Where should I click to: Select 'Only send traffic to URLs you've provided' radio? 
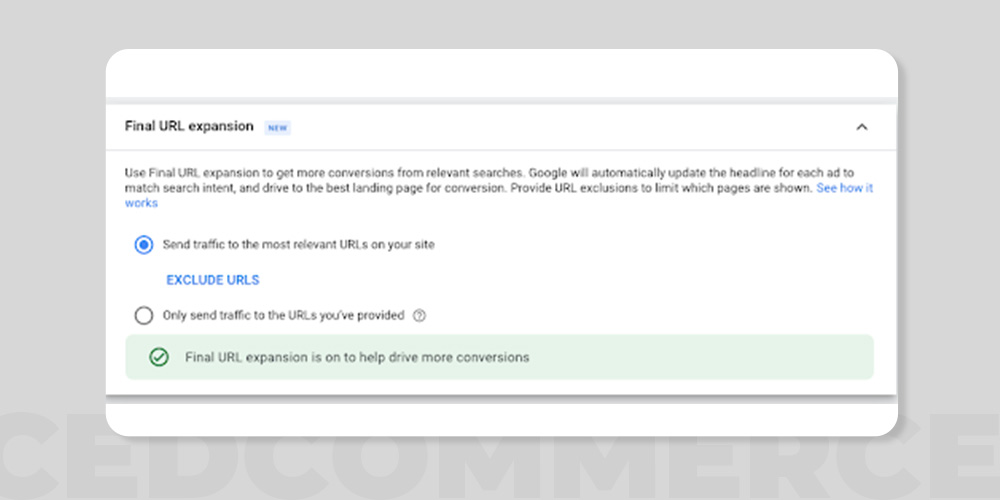coord(143,316)
